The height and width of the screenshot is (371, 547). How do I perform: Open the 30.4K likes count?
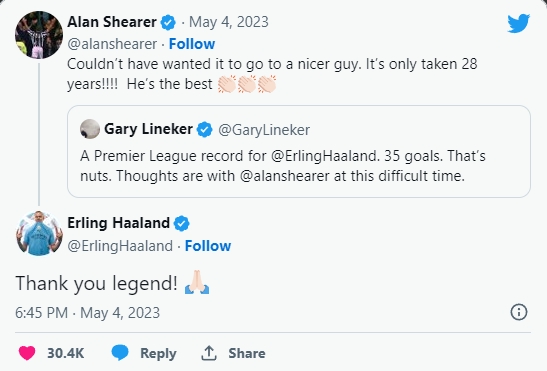click(x=66, y=353)
